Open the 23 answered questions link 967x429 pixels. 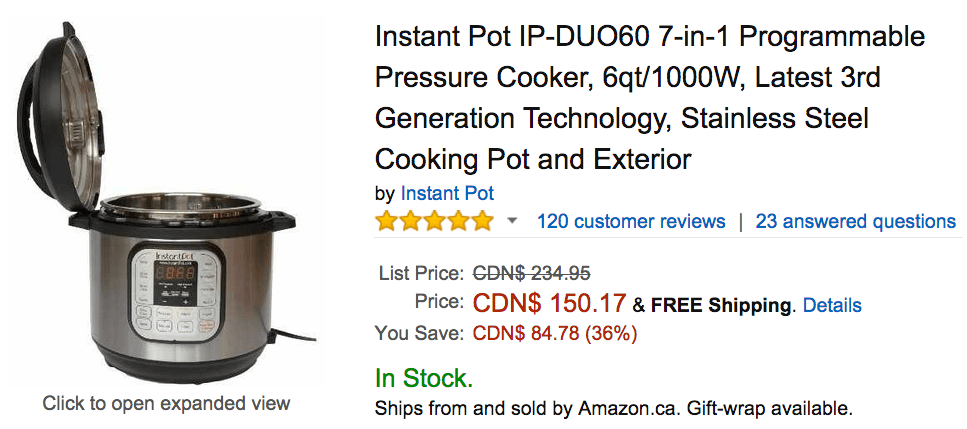(855, 221)
